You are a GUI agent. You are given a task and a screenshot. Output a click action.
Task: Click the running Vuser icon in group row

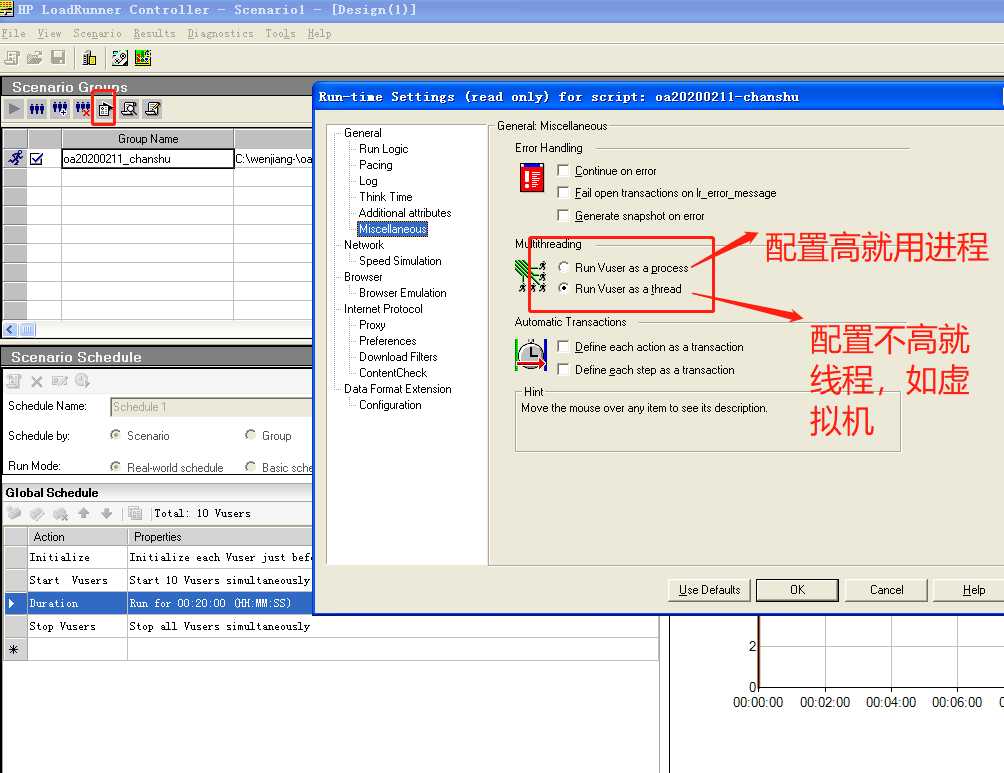coord(15,158)
